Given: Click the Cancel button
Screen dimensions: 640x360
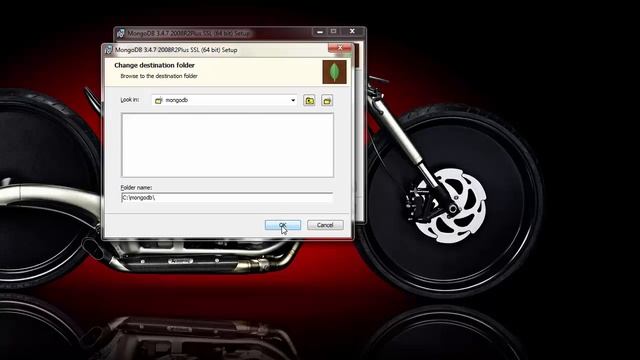Looking at the screenshot, I should [x=325, y=225].
